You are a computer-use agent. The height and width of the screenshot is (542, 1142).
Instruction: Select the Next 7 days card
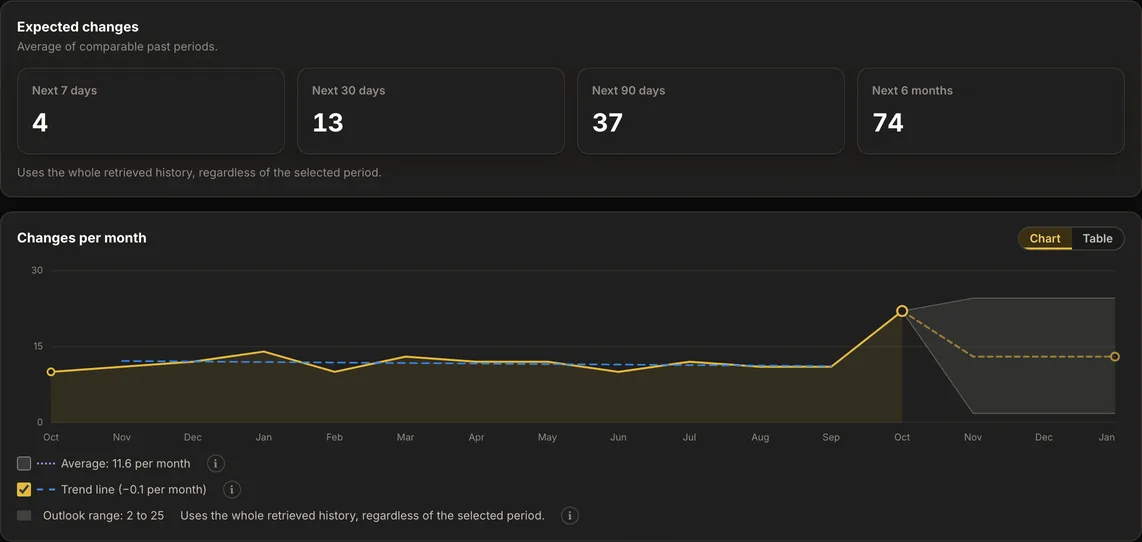coord(151,111)
